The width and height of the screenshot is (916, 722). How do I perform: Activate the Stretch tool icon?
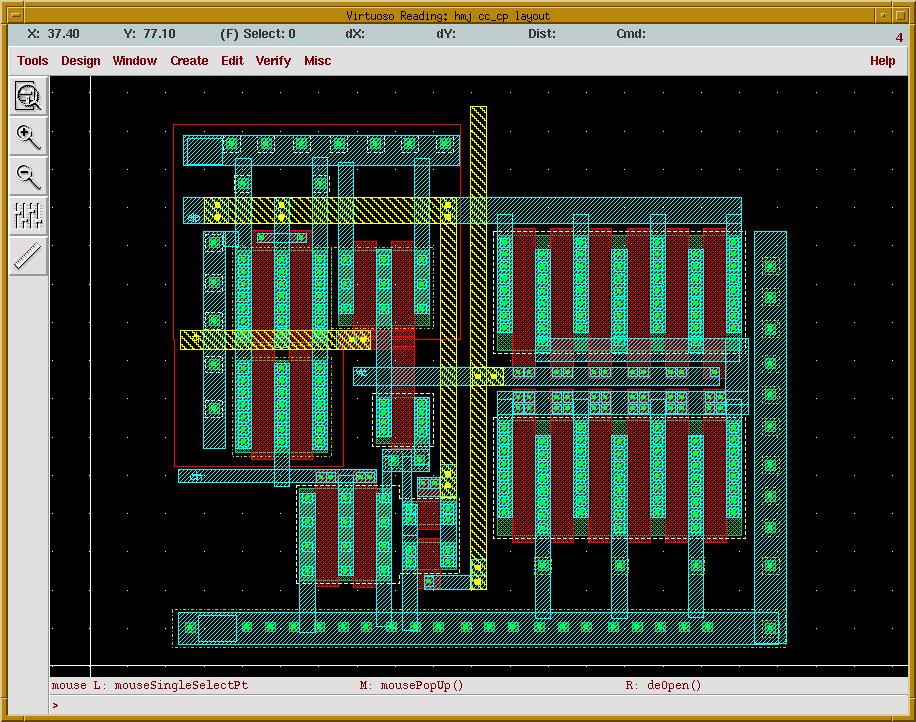click(x=29, y=215)
